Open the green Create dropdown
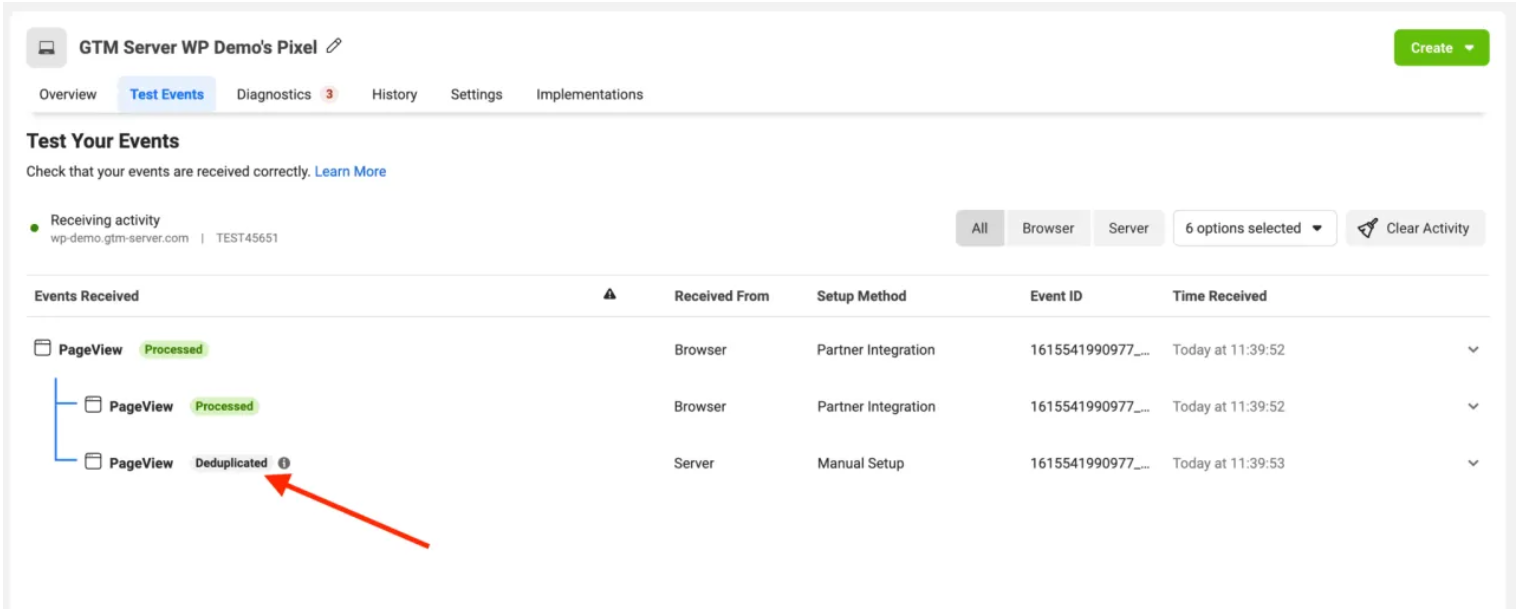 pyautogui.click(x=1441, y=48)
